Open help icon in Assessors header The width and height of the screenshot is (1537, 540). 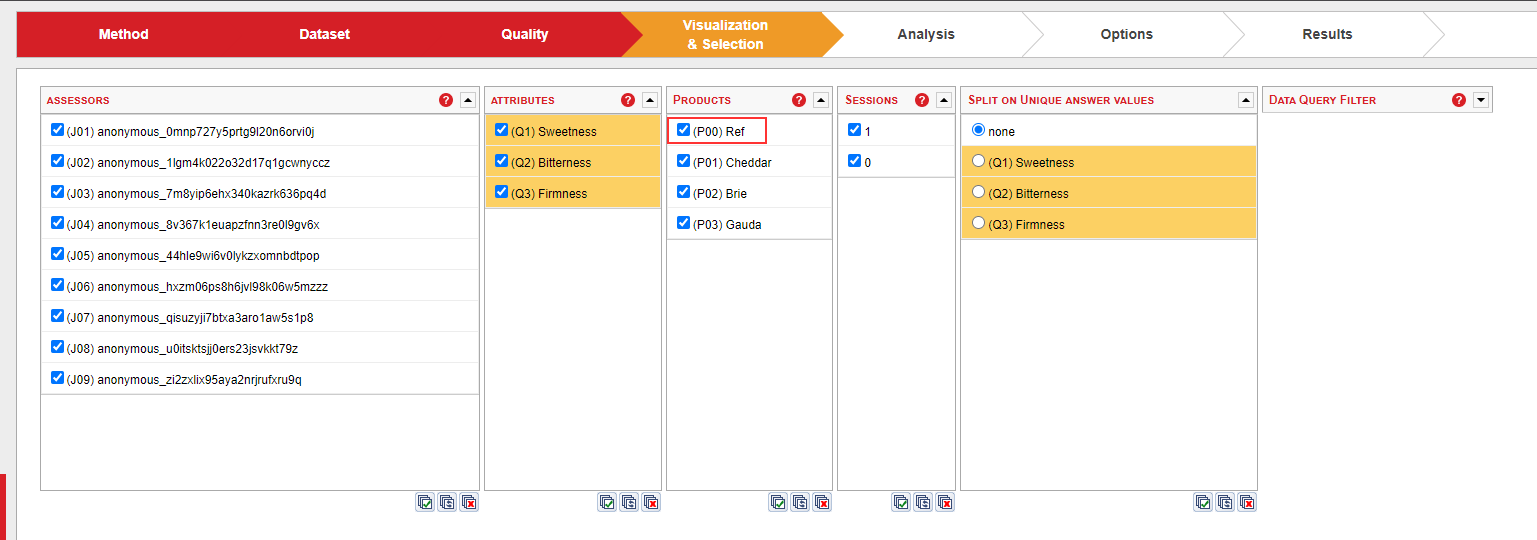[446, 100]
